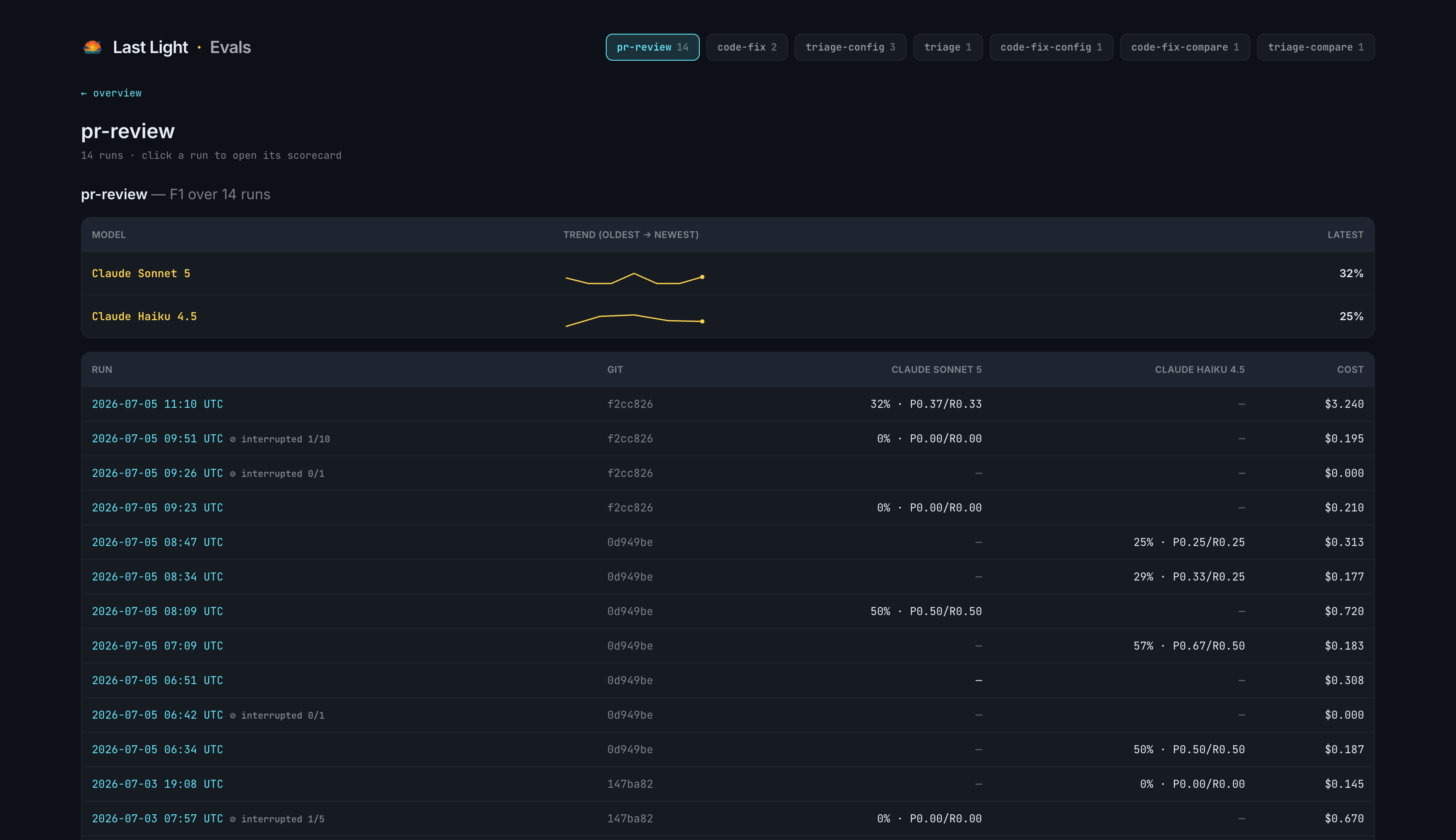Click interrupted 0/1 status on 09:26 run
Image resolution: width=1456 pixels, height=840 pixels.
pyautogui.click(x=277, y=474)
